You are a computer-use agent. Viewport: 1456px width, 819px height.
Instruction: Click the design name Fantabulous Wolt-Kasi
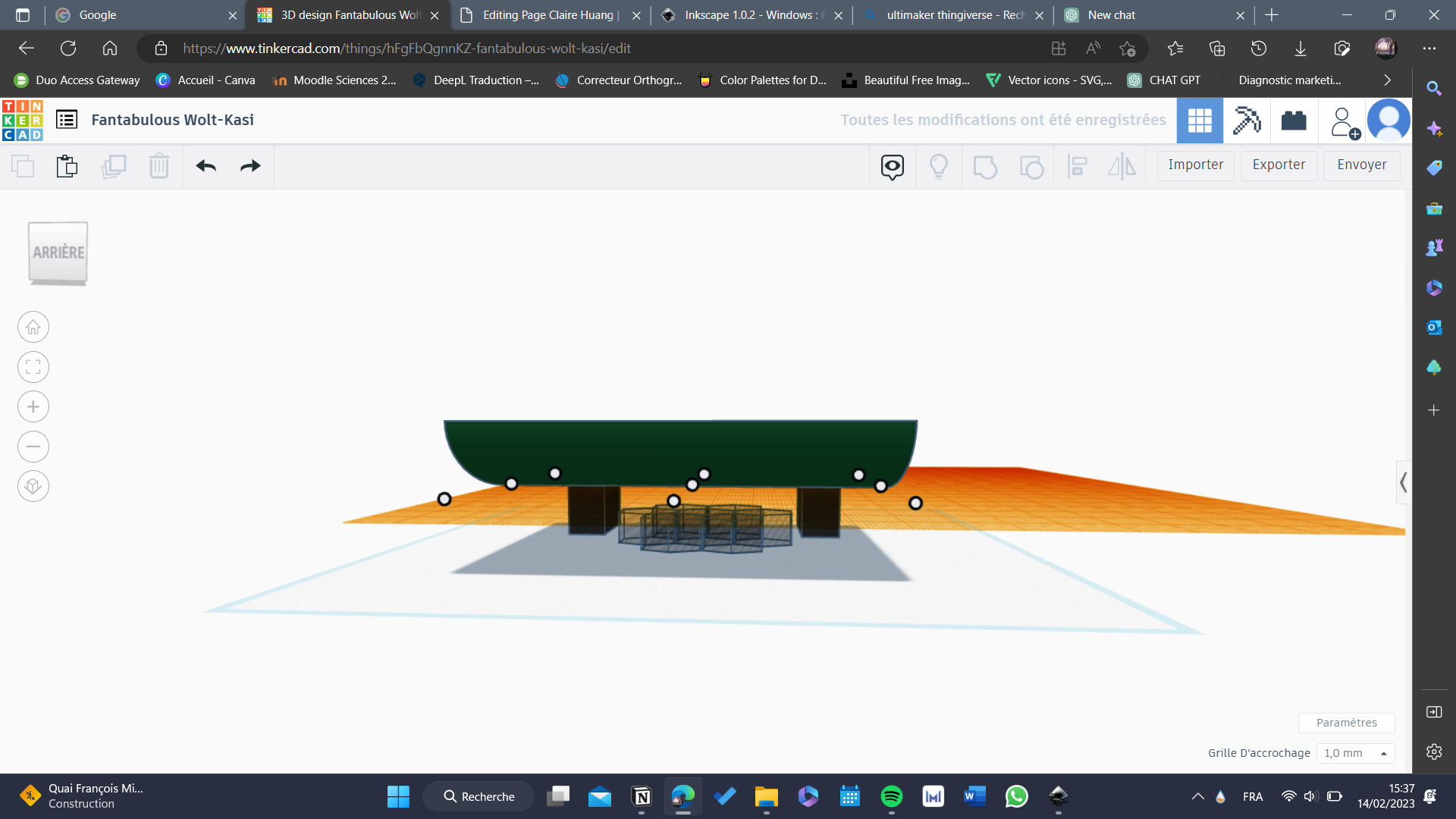(173, 120)
